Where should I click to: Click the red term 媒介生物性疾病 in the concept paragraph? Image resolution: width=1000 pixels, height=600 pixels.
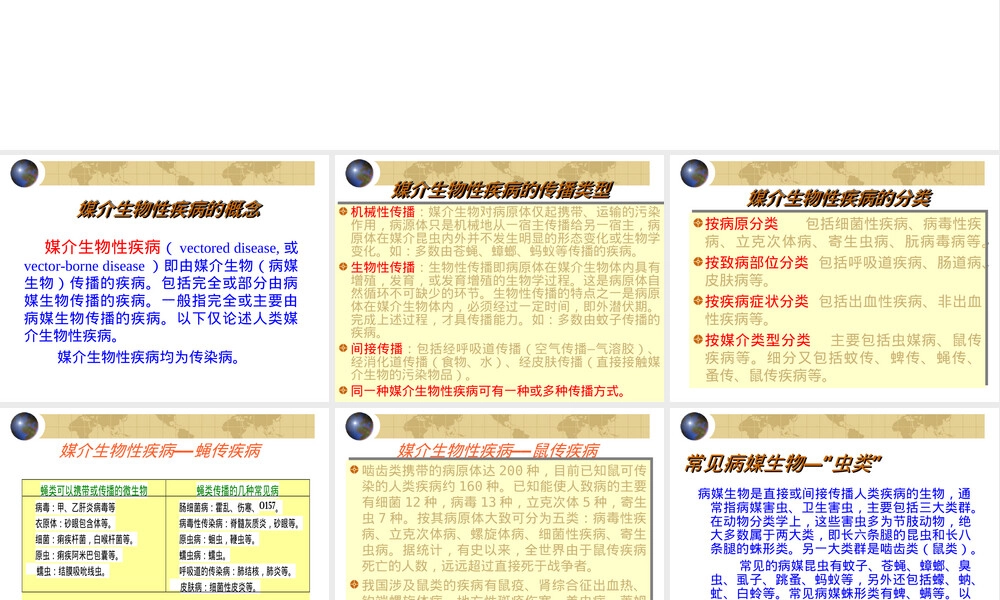(x=103, y=247)
